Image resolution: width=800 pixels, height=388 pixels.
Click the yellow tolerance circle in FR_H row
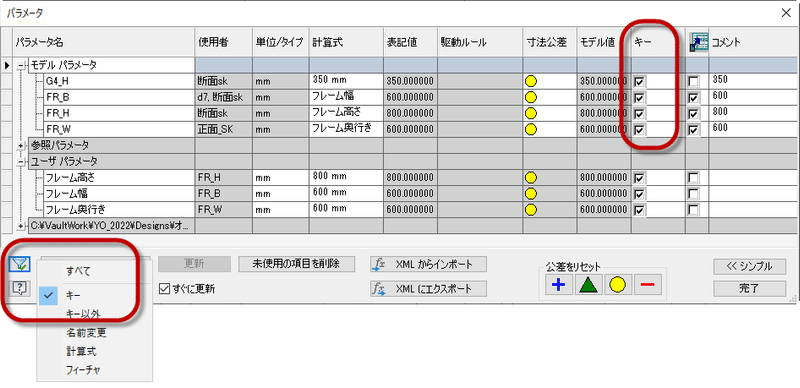click(x=531, y=113)
